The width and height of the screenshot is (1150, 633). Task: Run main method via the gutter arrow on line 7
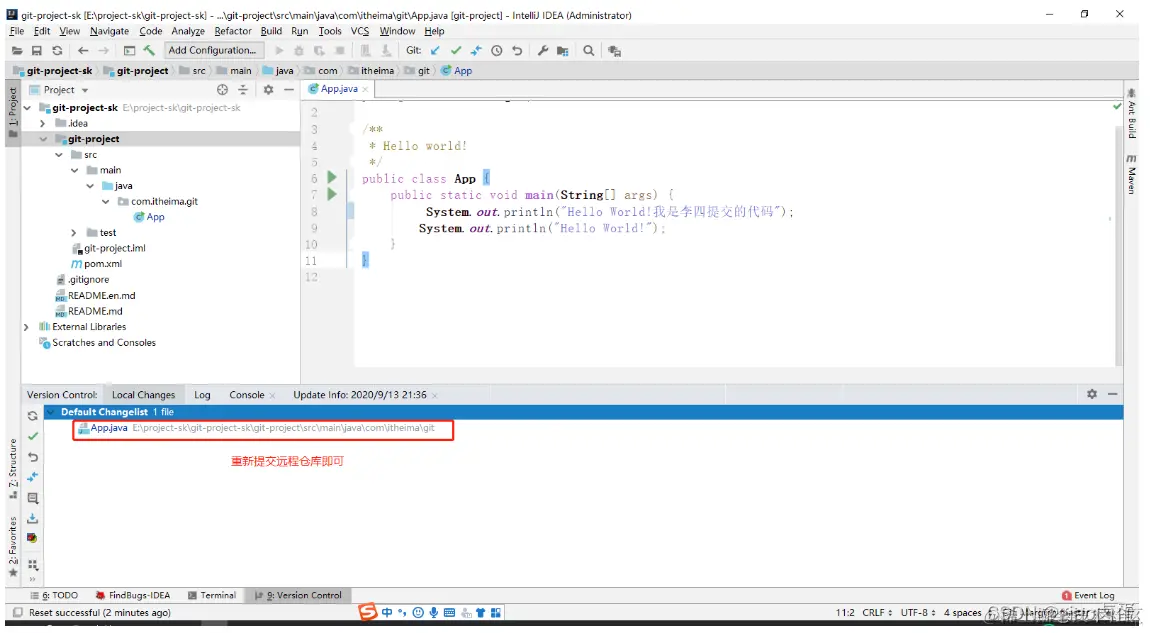[x=332, y=194]
